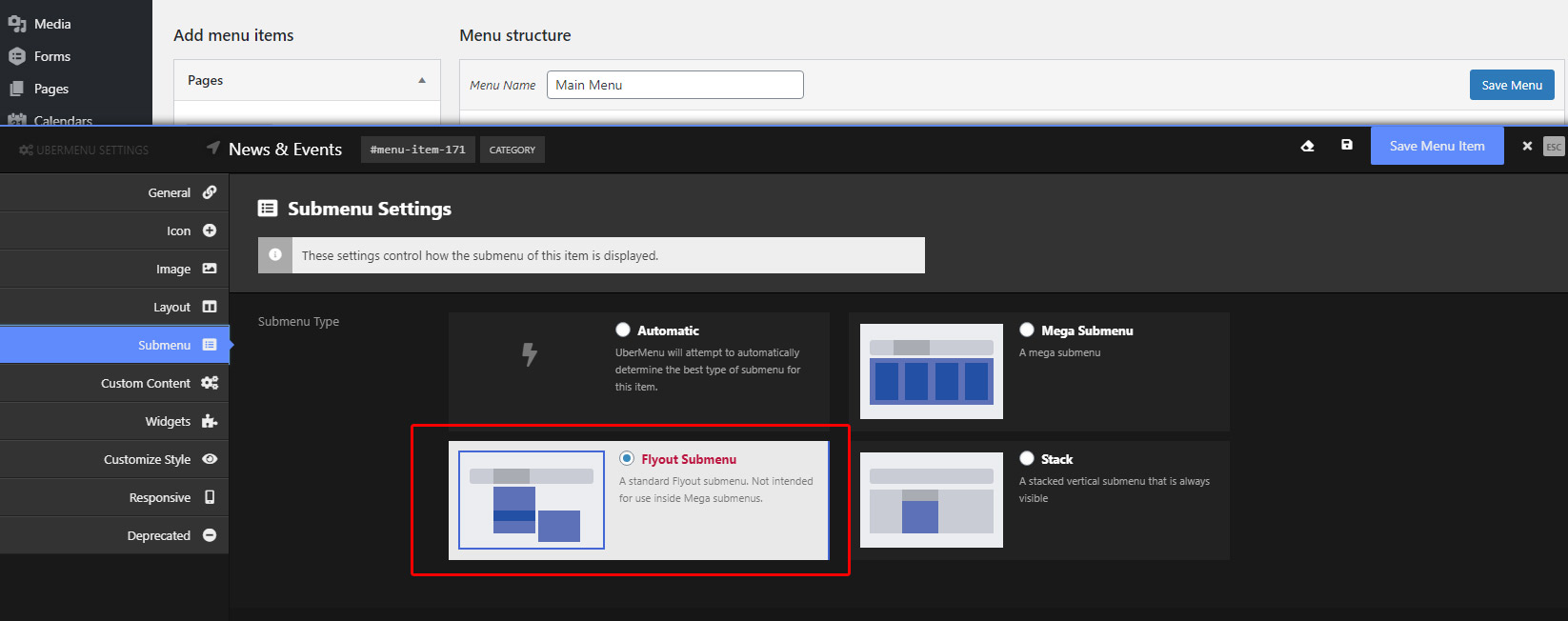
Task: Click the floppy disk save icon
Action: [1346, 145]
